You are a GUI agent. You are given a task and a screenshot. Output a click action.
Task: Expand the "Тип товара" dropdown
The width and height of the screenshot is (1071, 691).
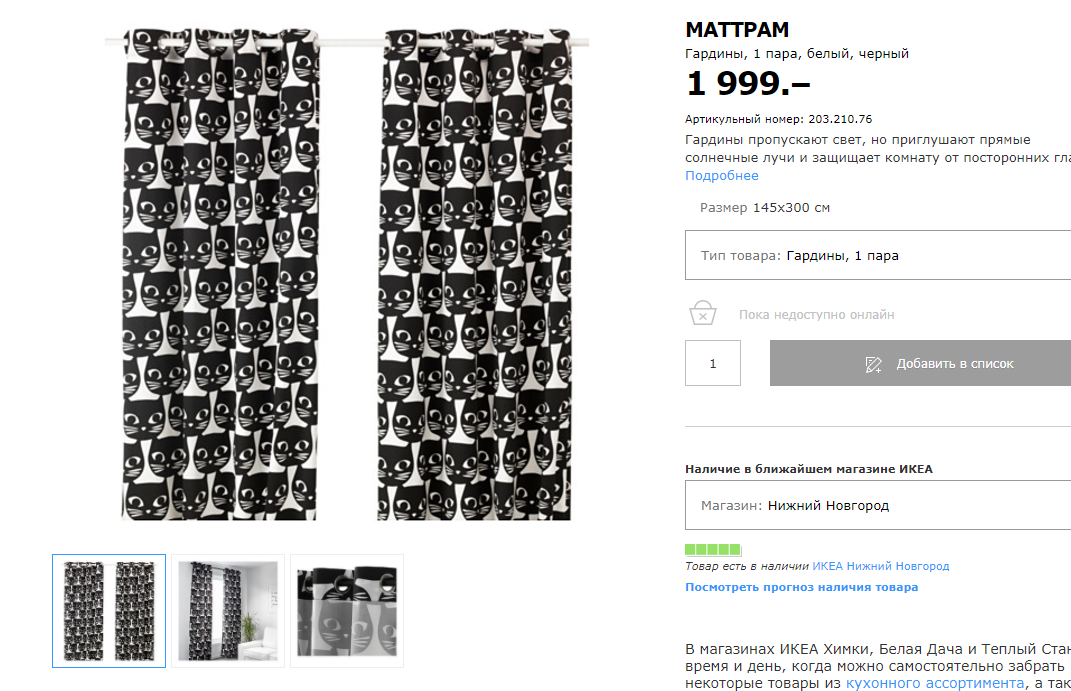click(x=877, y=256)
